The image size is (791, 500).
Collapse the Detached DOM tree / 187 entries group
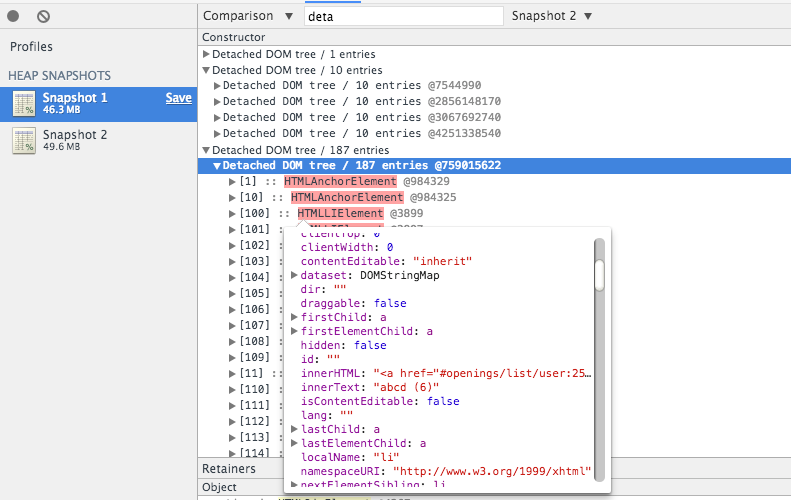pyautogui.click(x=206, y=150)
